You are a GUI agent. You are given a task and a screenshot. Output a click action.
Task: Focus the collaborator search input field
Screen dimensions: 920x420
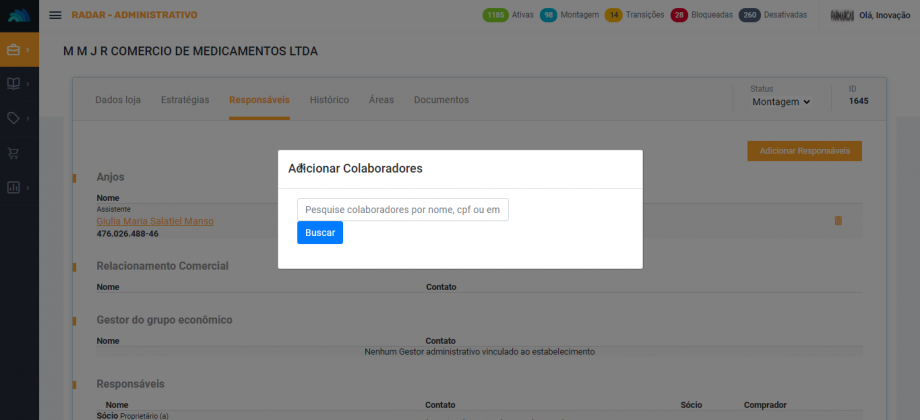click(402, 209)
